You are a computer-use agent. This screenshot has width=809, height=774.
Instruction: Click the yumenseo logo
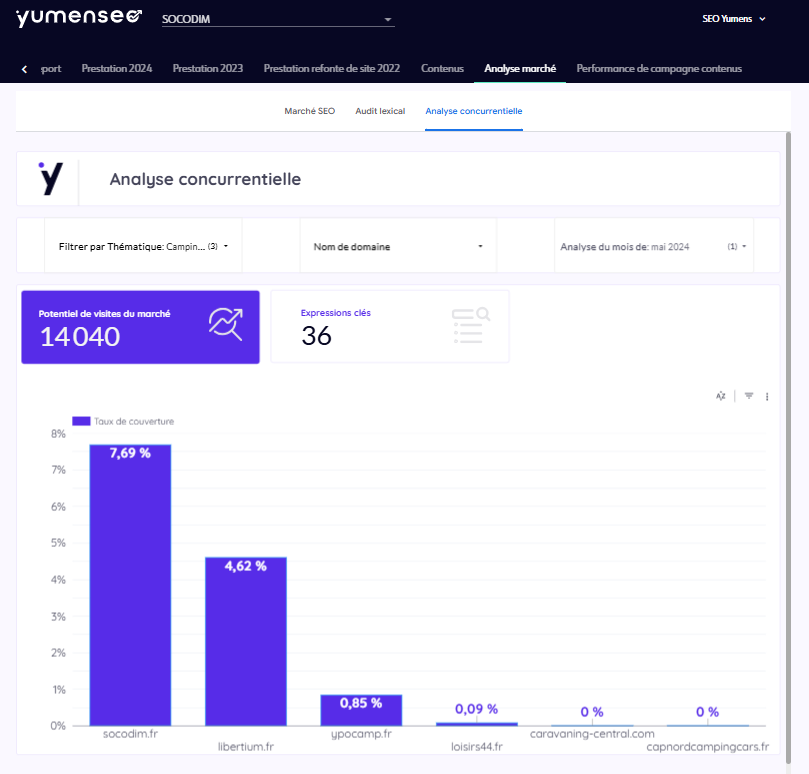point(79,17)
